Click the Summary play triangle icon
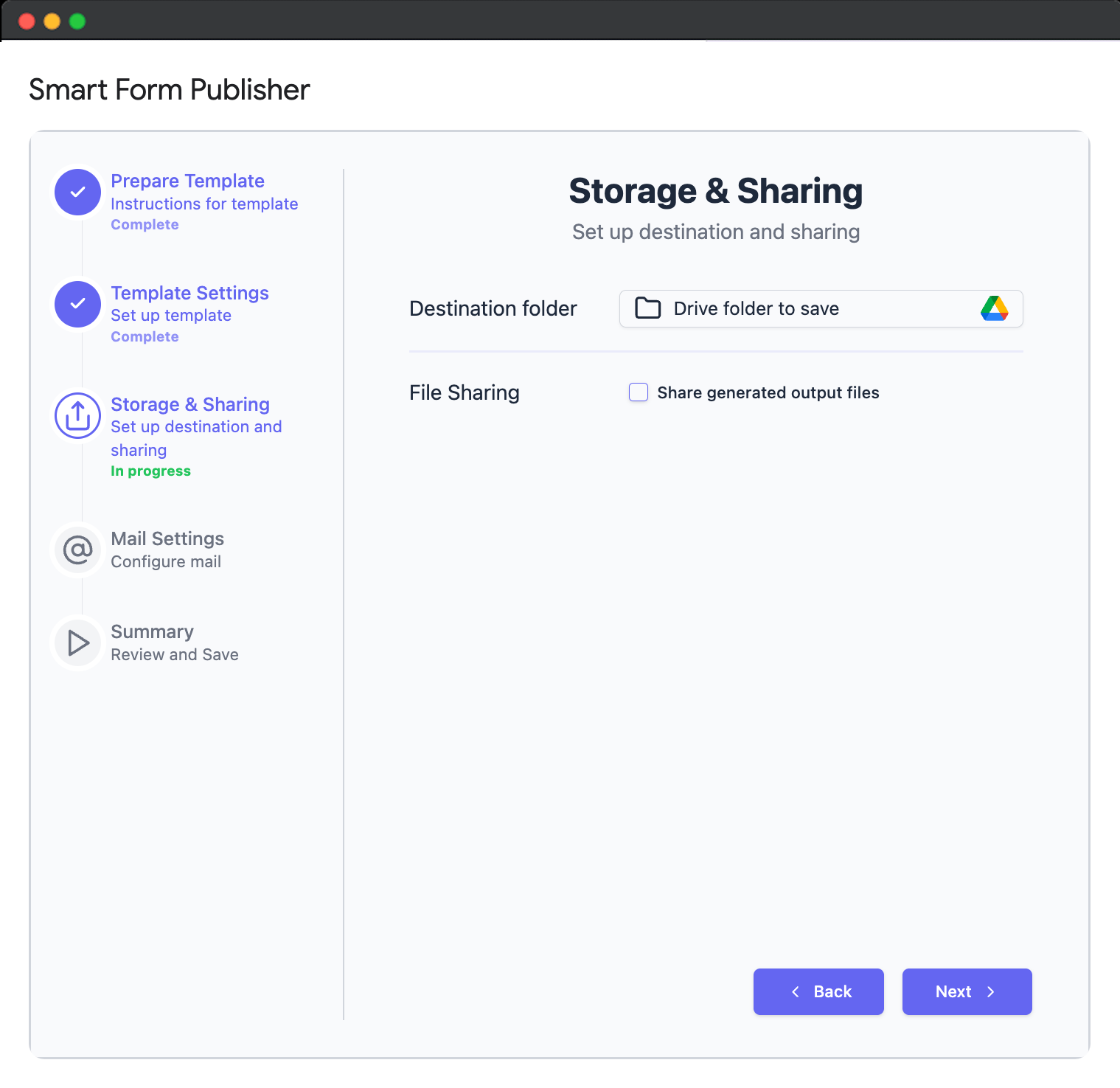Viewport: 1120px width, 1088px height. point(77,642)
